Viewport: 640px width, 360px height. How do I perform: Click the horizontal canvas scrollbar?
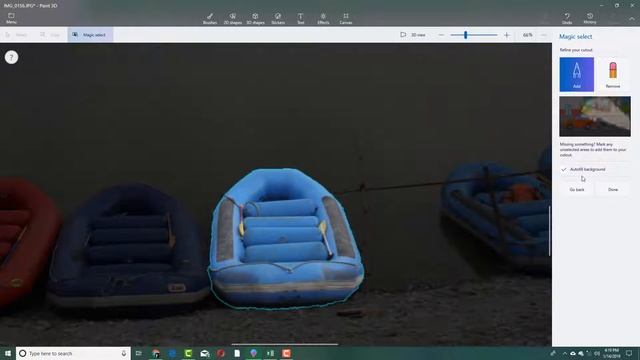tap(284, 344)
